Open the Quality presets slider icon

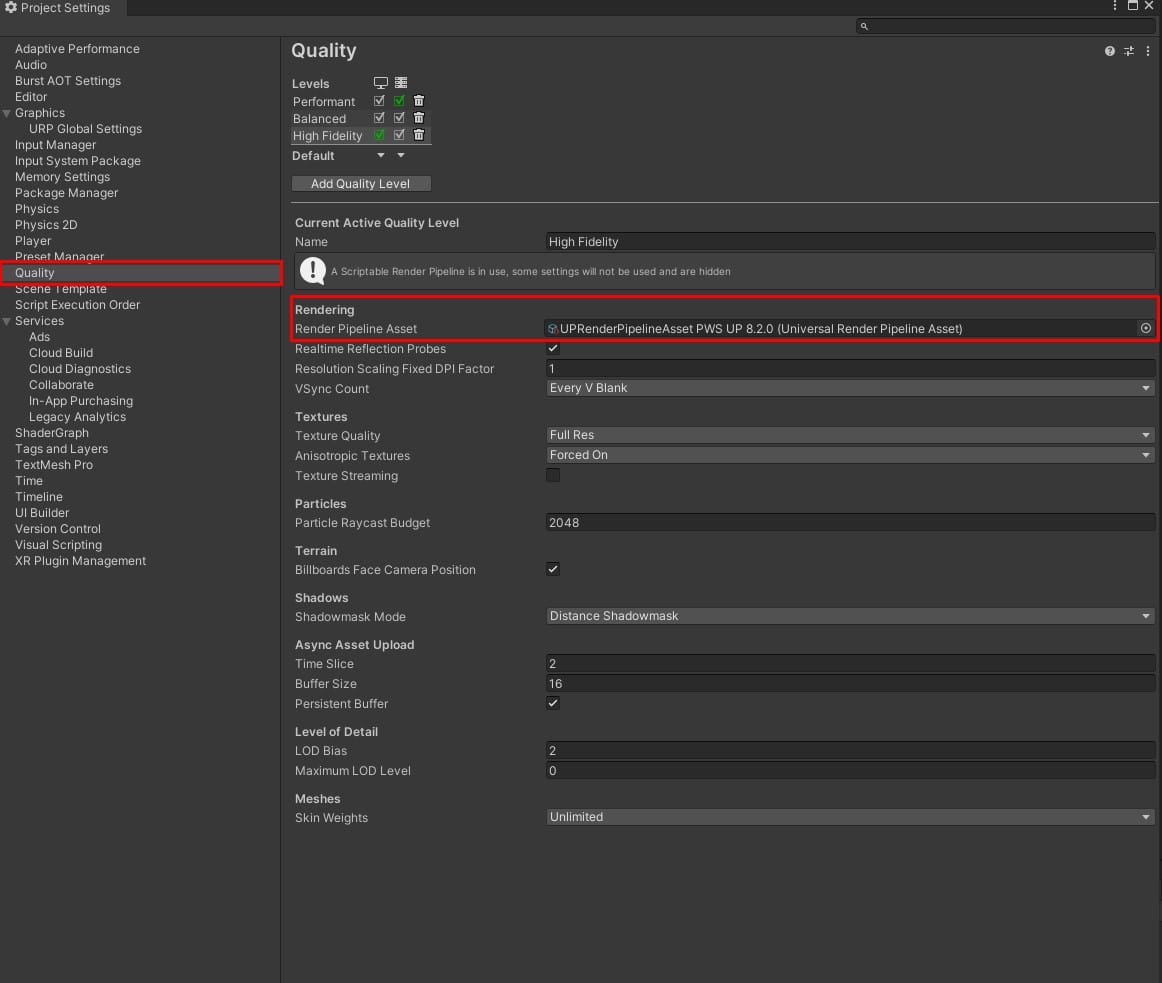click(1128, 51)
